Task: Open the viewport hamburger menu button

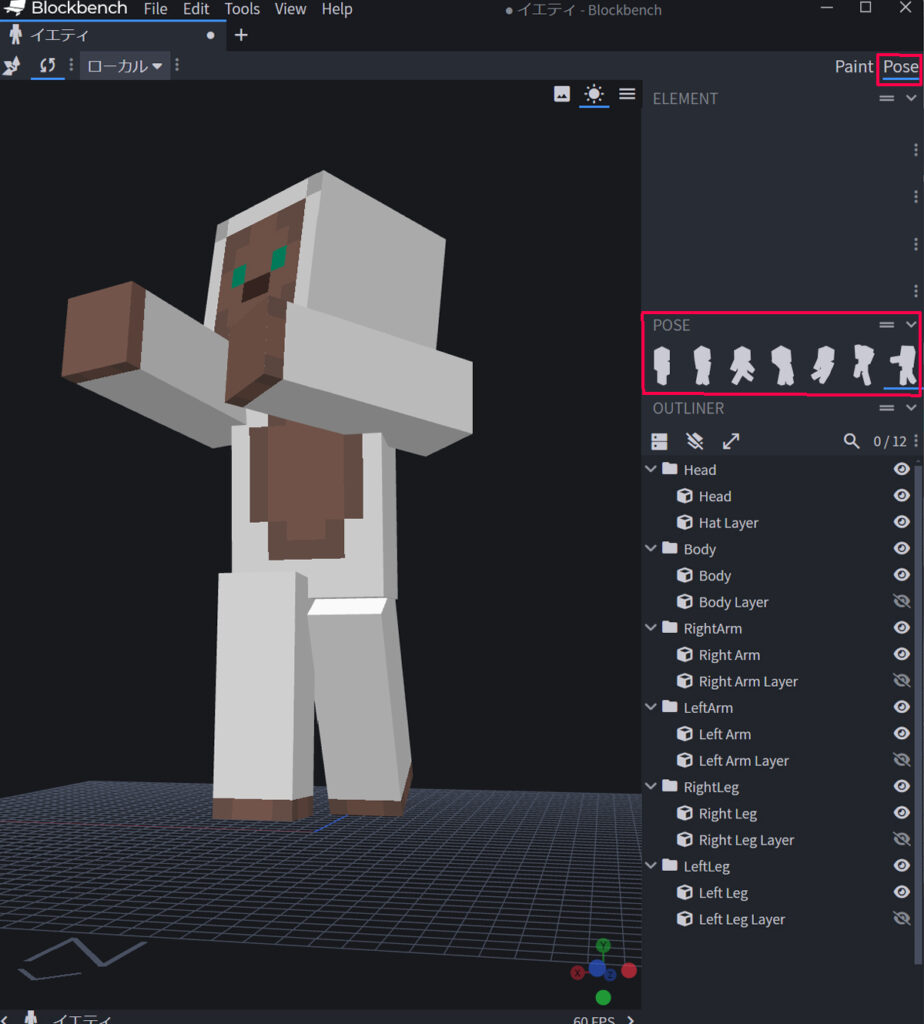Action: coord(627,93)
